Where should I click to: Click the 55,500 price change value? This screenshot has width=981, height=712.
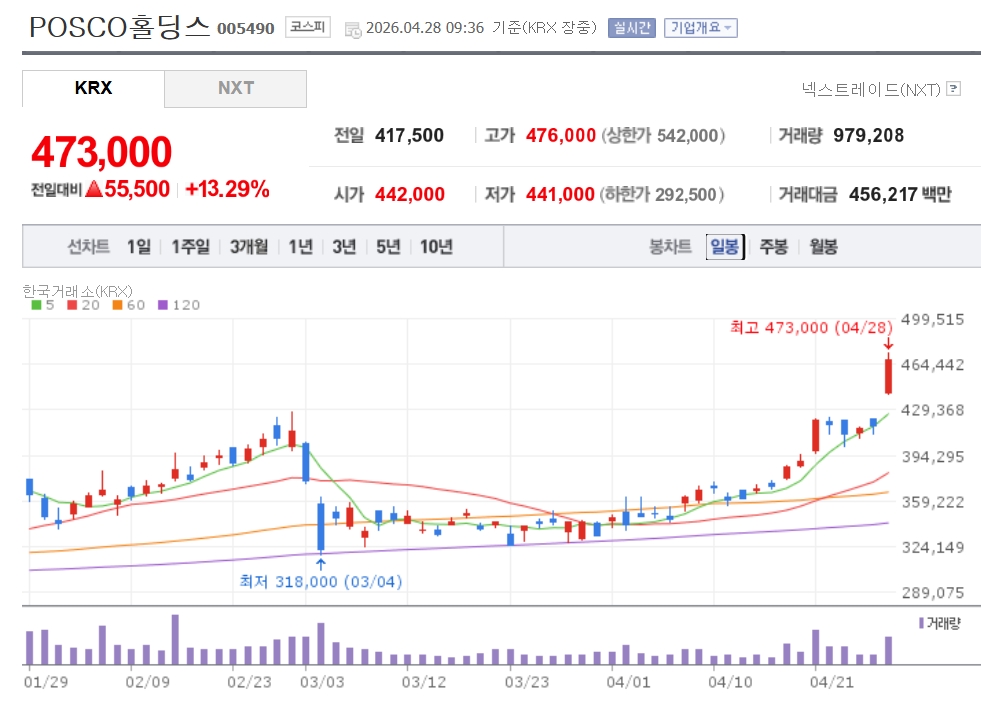(137, 189)
